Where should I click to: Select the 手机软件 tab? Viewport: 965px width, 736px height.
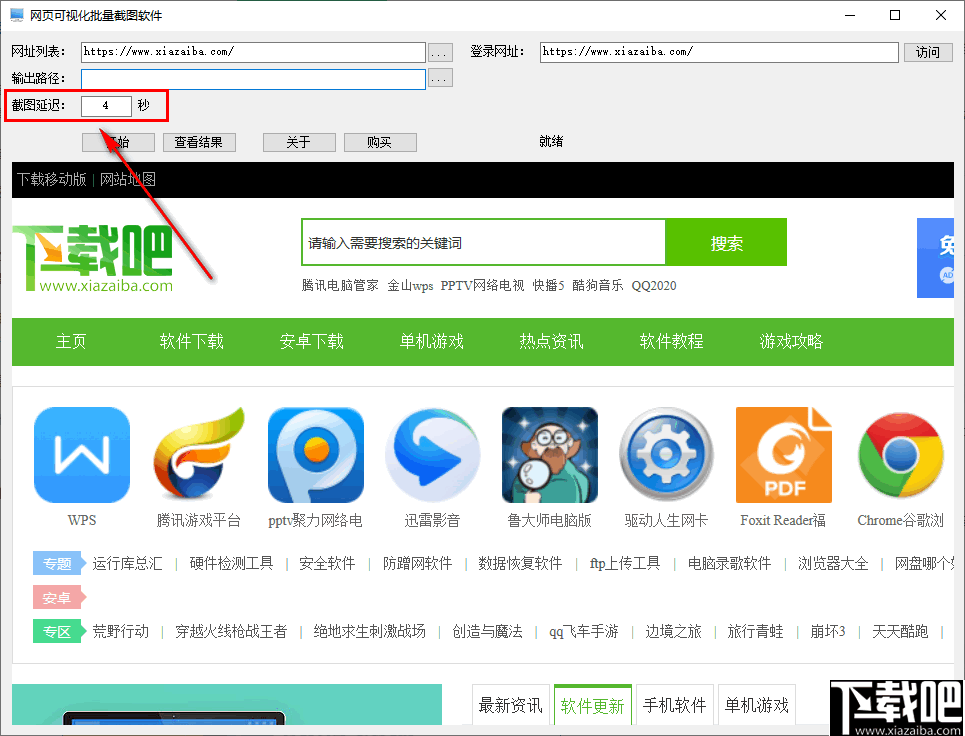tap(674, 705)
